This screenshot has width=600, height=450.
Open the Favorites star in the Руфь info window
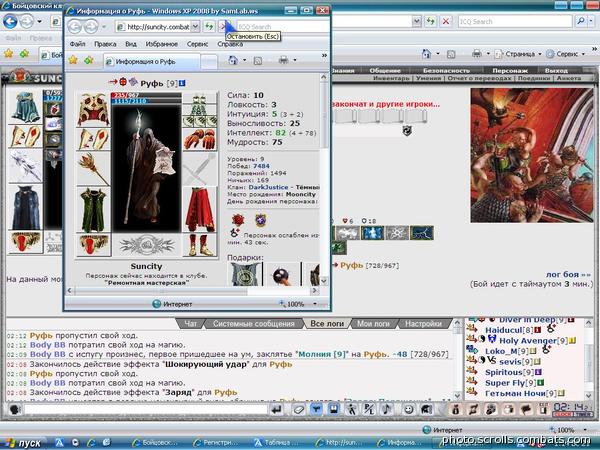[x=73, y=60]
